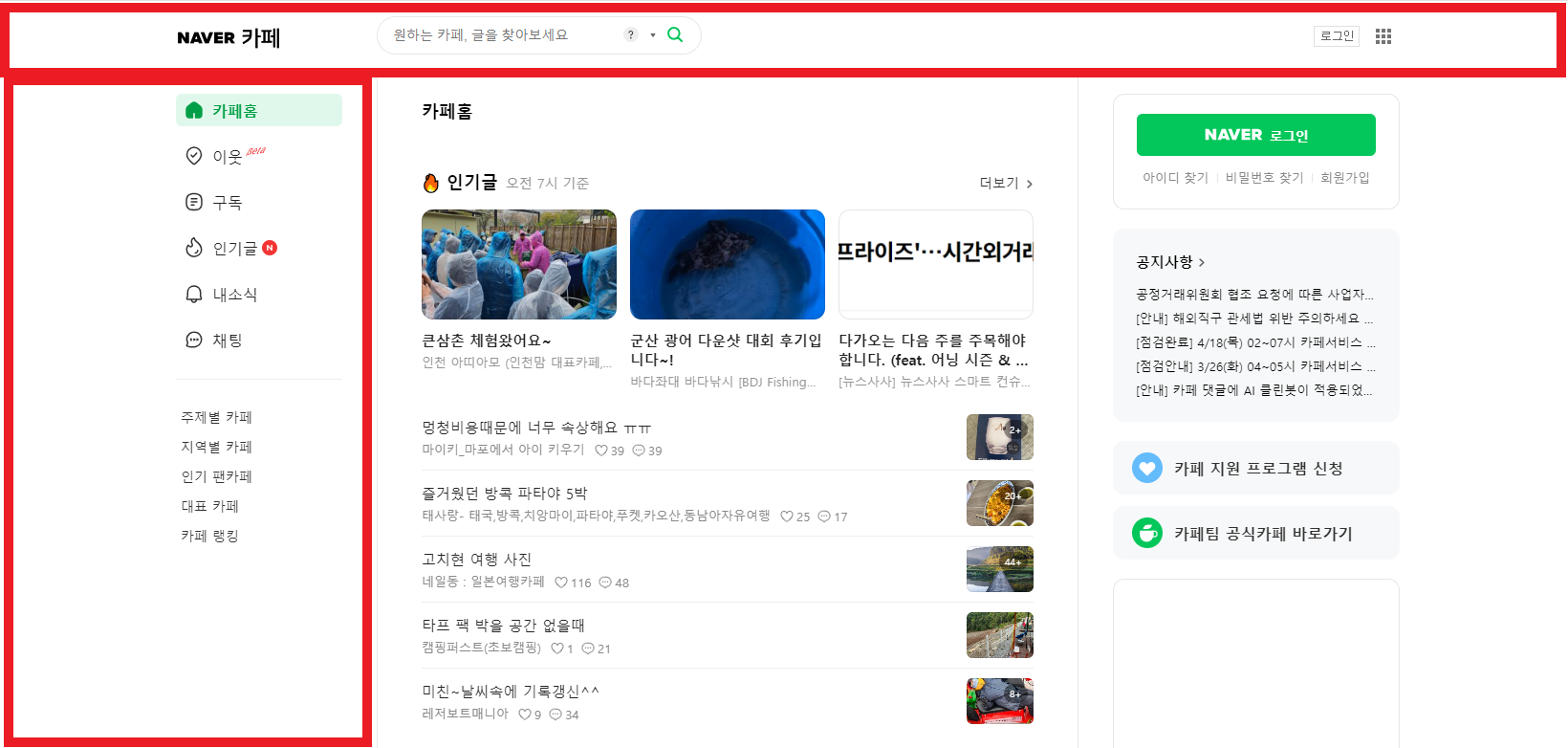The width and height of the screenshot is (1568, 748).
Task: Open notice [점검완료] 4/18(목) 02~07시
Action: (x=1255, y=342)
